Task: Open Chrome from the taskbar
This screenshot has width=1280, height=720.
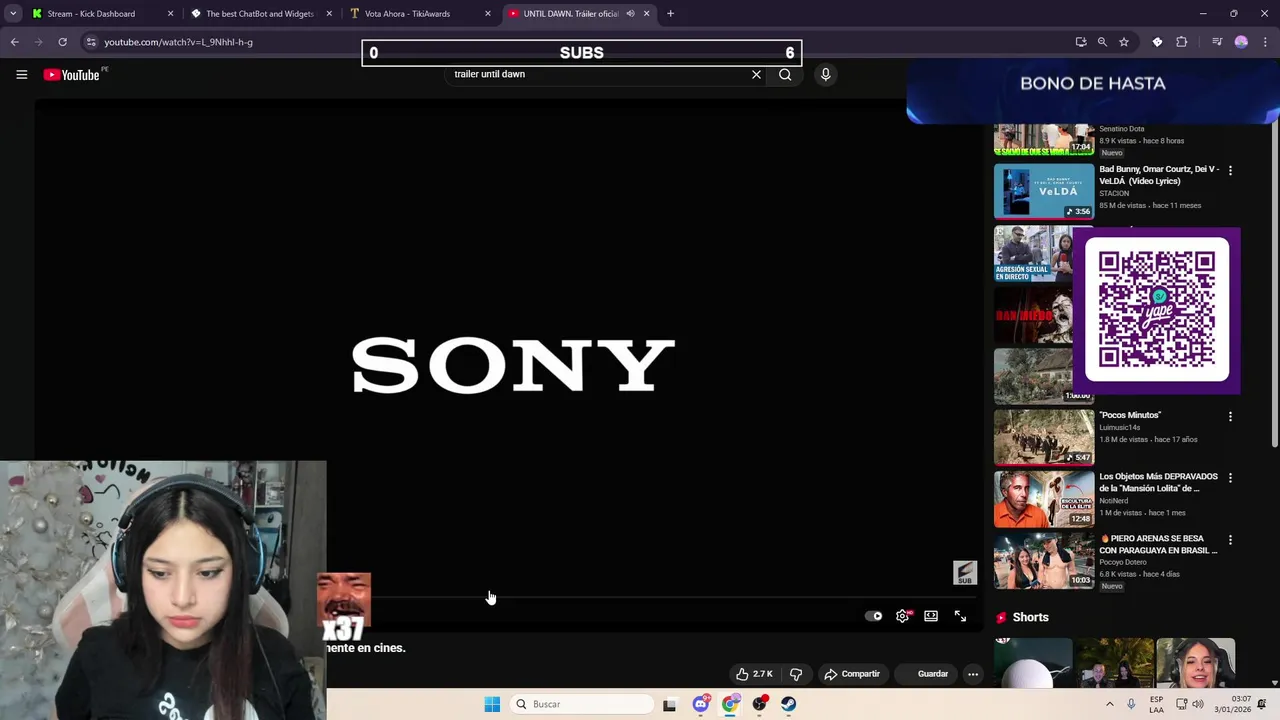Action: pyautogui.click(x=730, y=704)
